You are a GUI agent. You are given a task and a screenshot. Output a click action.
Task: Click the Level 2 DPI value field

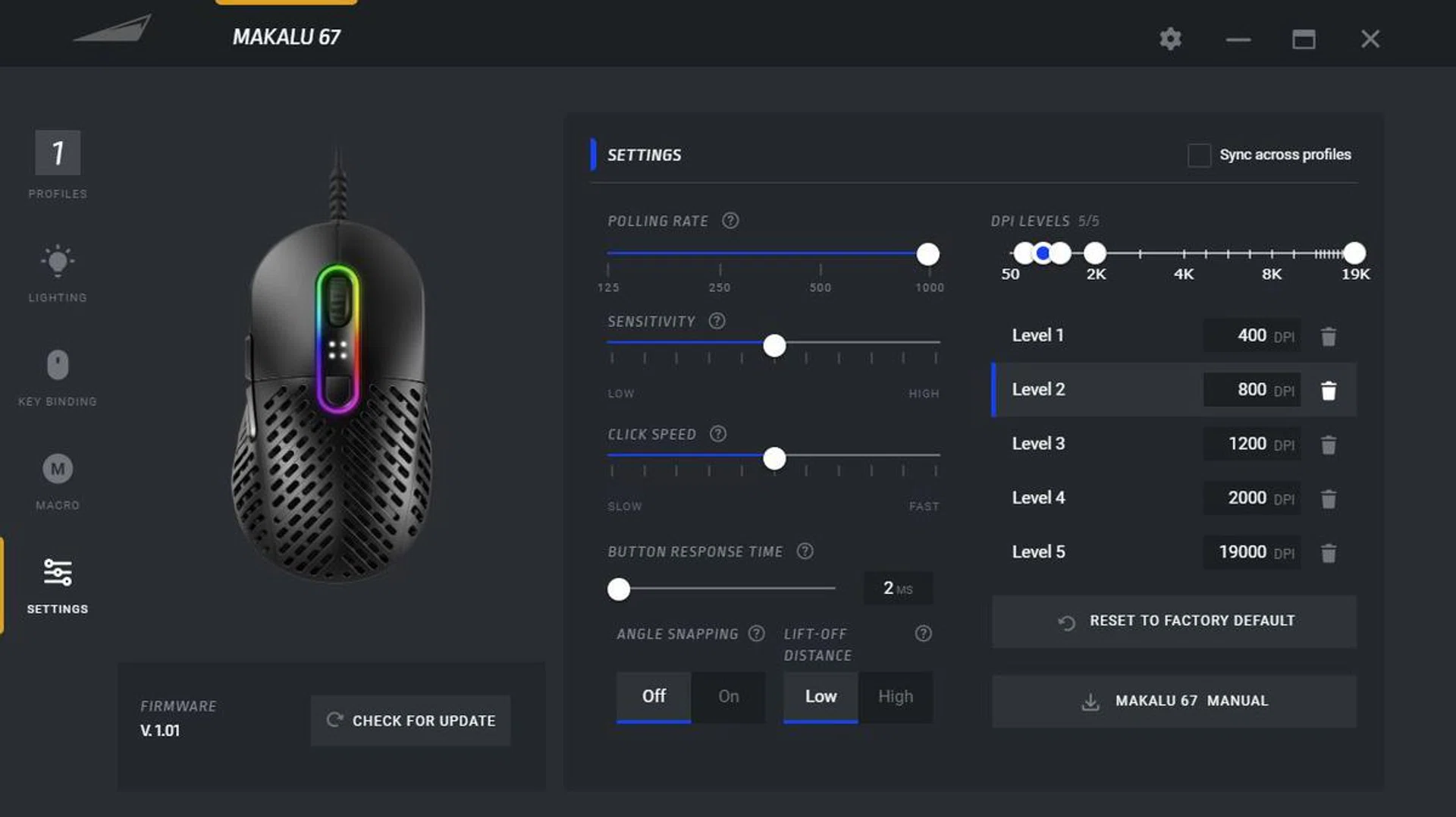click(1251, 390)
